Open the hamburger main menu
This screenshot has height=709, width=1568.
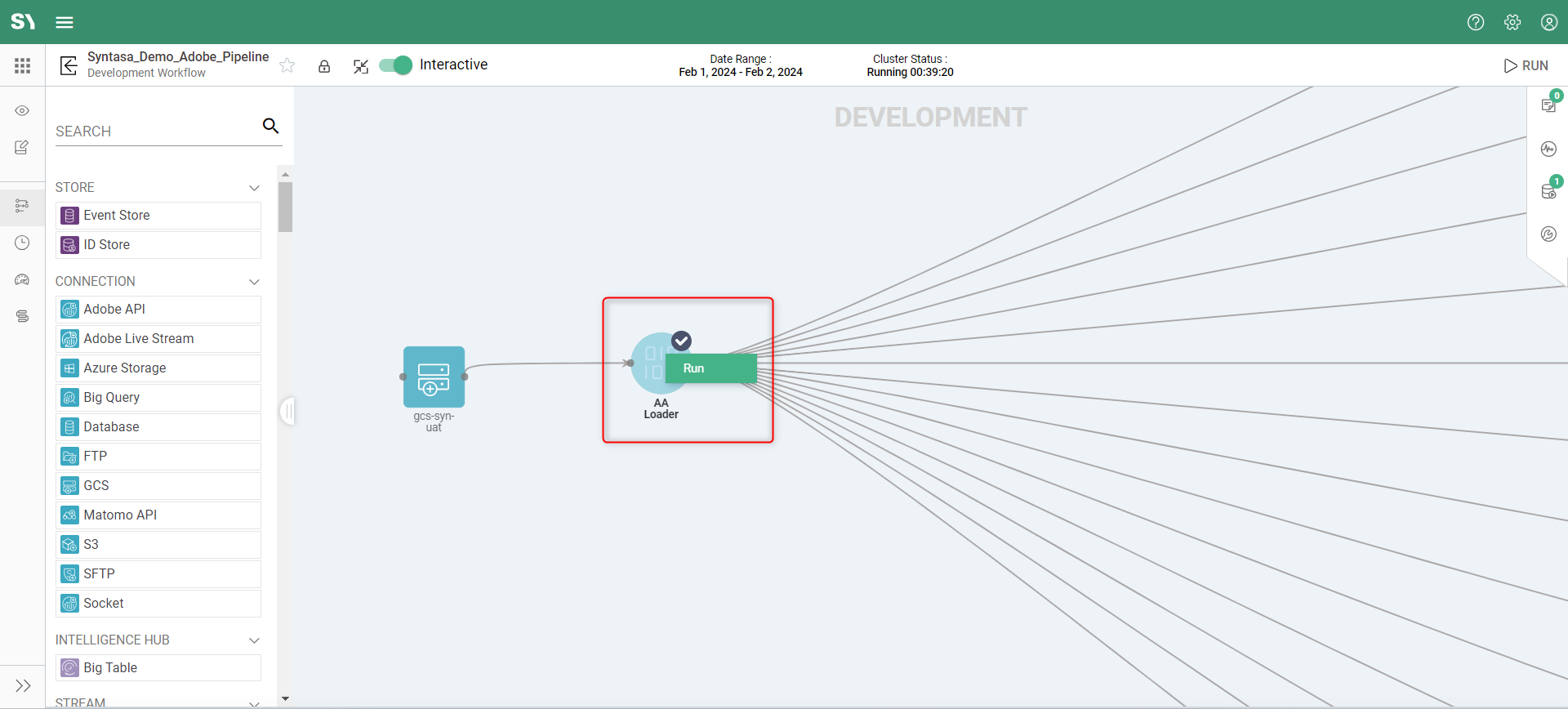65,22
